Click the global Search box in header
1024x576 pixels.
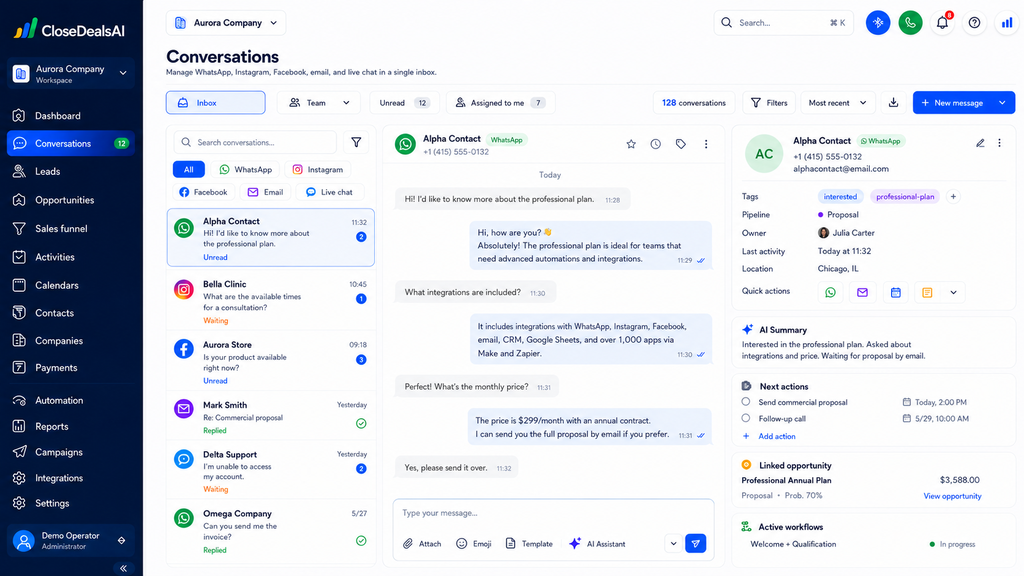click(783, 23)
